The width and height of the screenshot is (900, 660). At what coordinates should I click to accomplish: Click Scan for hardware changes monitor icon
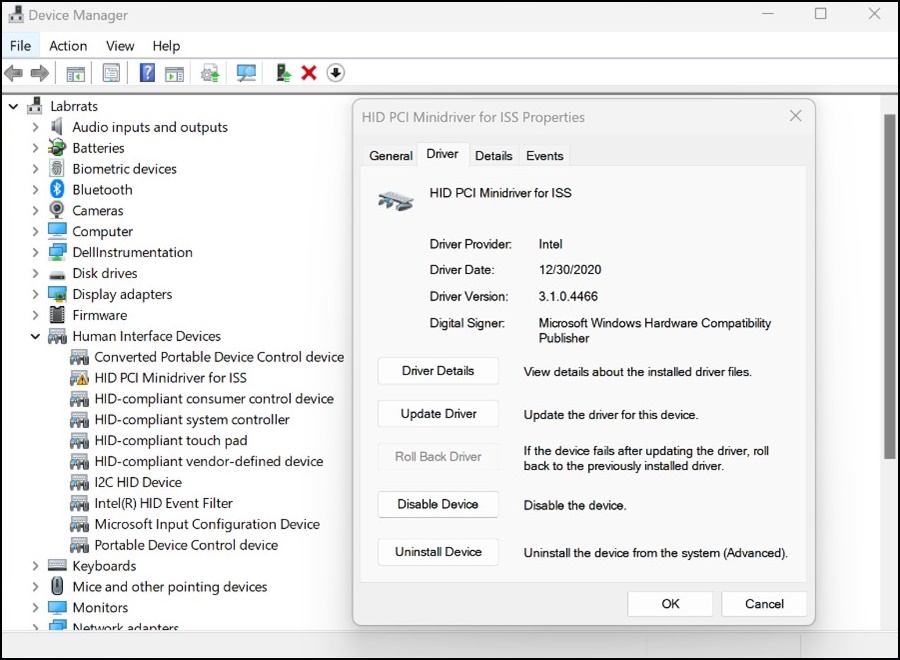[246, 73]
